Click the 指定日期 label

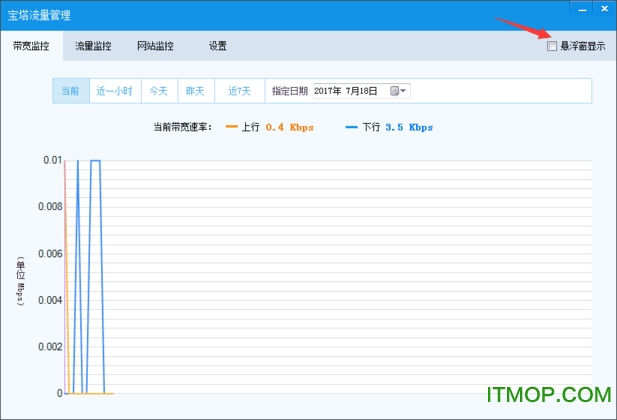click(290, 91)
